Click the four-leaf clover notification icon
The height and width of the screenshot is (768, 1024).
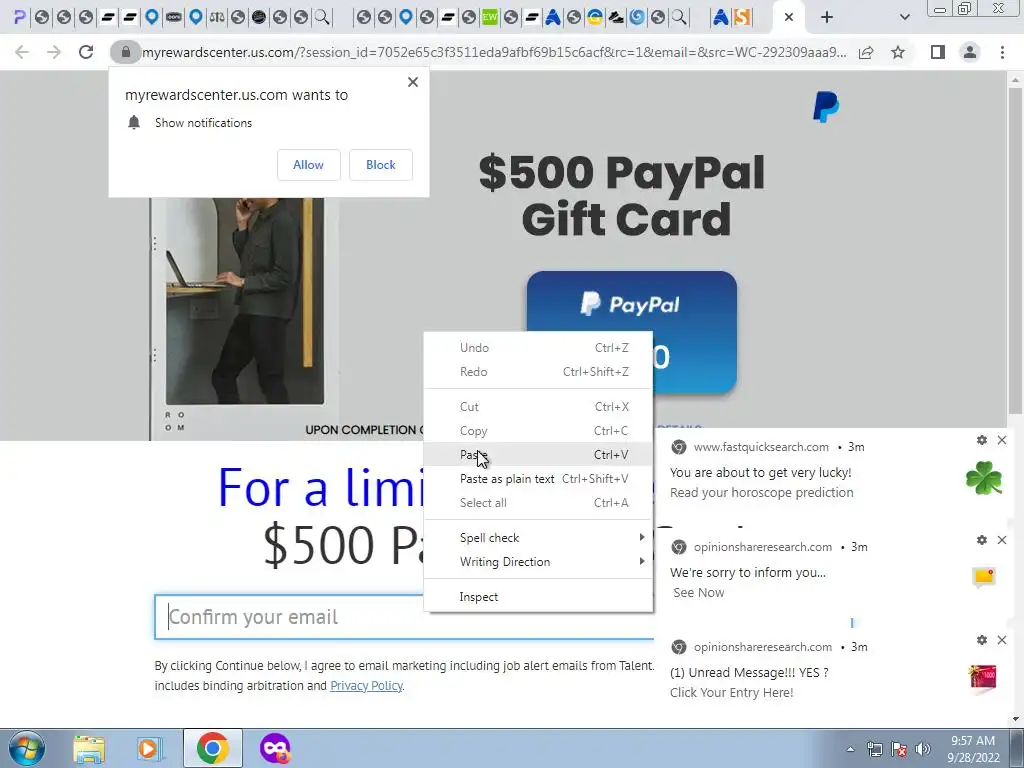984,478
